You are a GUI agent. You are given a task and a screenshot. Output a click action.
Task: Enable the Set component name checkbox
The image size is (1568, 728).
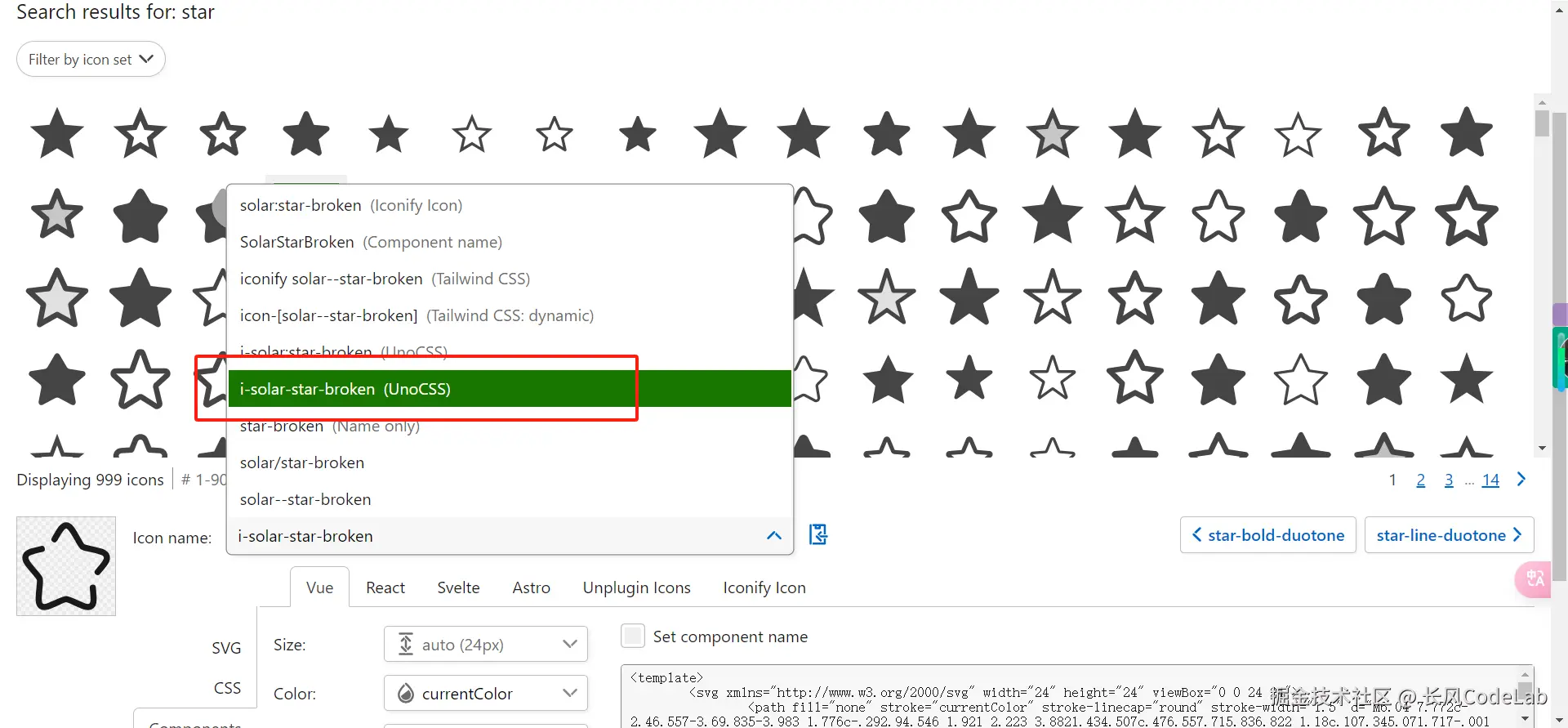click(x=633, y=636)
